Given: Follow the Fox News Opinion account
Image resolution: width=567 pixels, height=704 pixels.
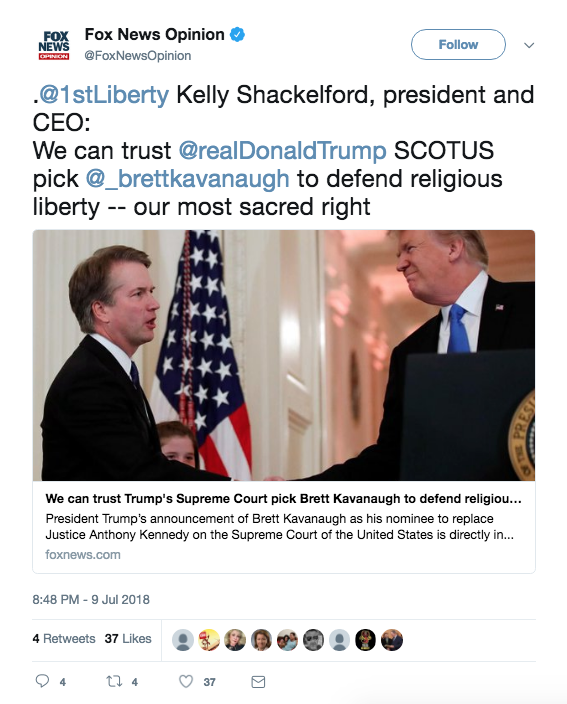Looking at the screenshot, I should (458, 44).
